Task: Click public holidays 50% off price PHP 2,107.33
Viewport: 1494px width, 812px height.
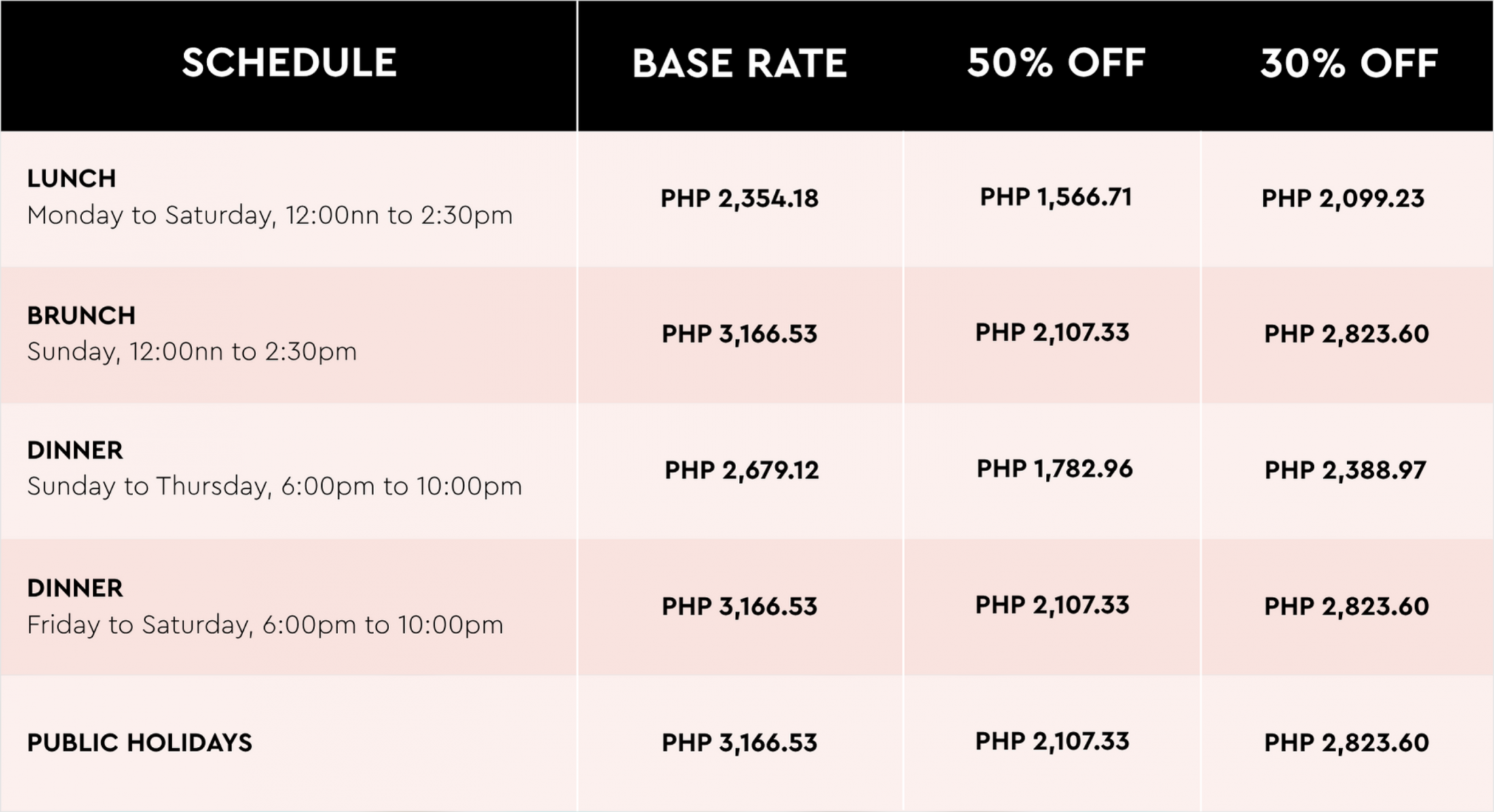Action: click(1053, 741)
